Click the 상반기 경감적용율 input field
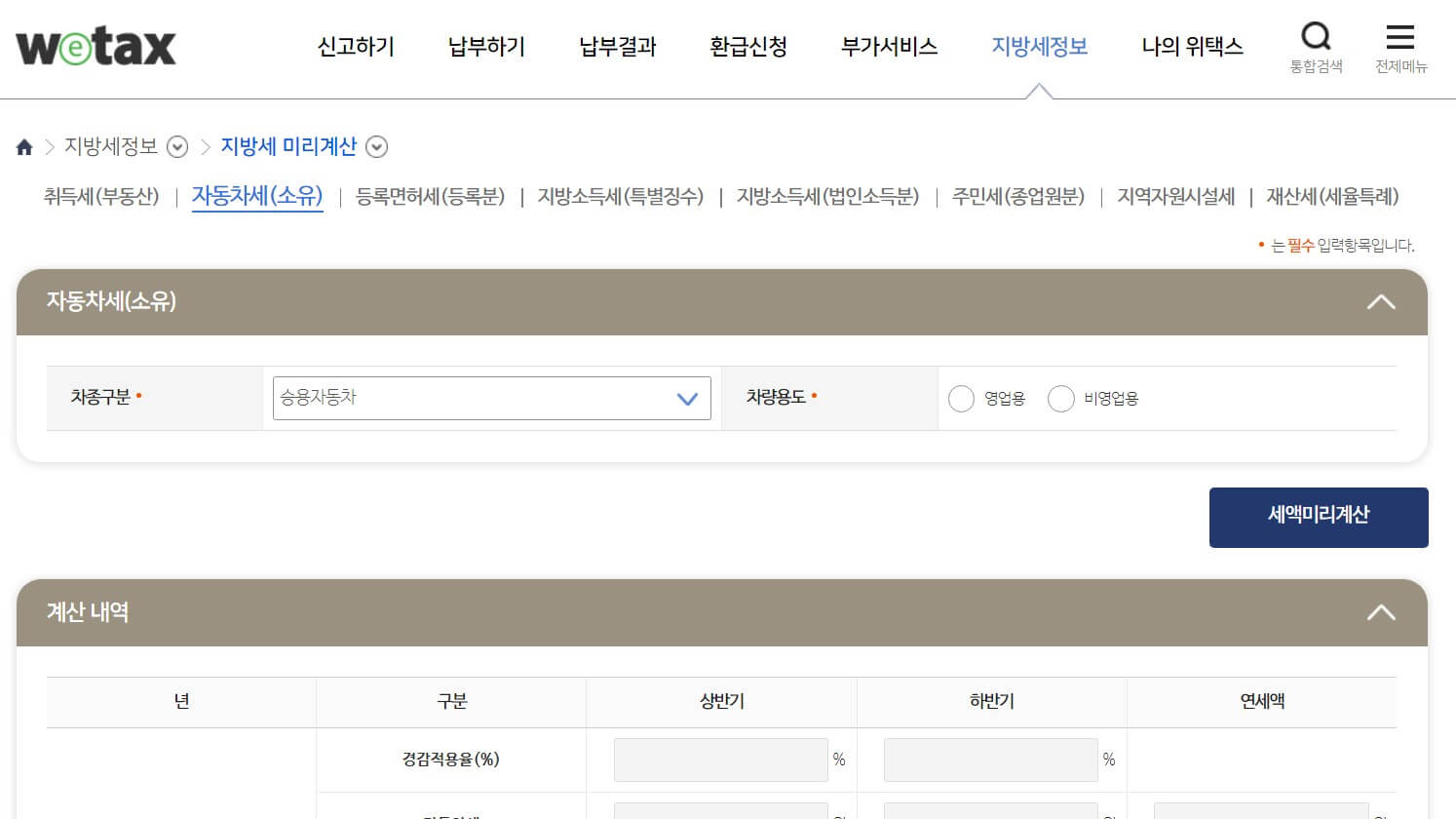Viewport: 1456px width, 819px height. pos(720,760)
